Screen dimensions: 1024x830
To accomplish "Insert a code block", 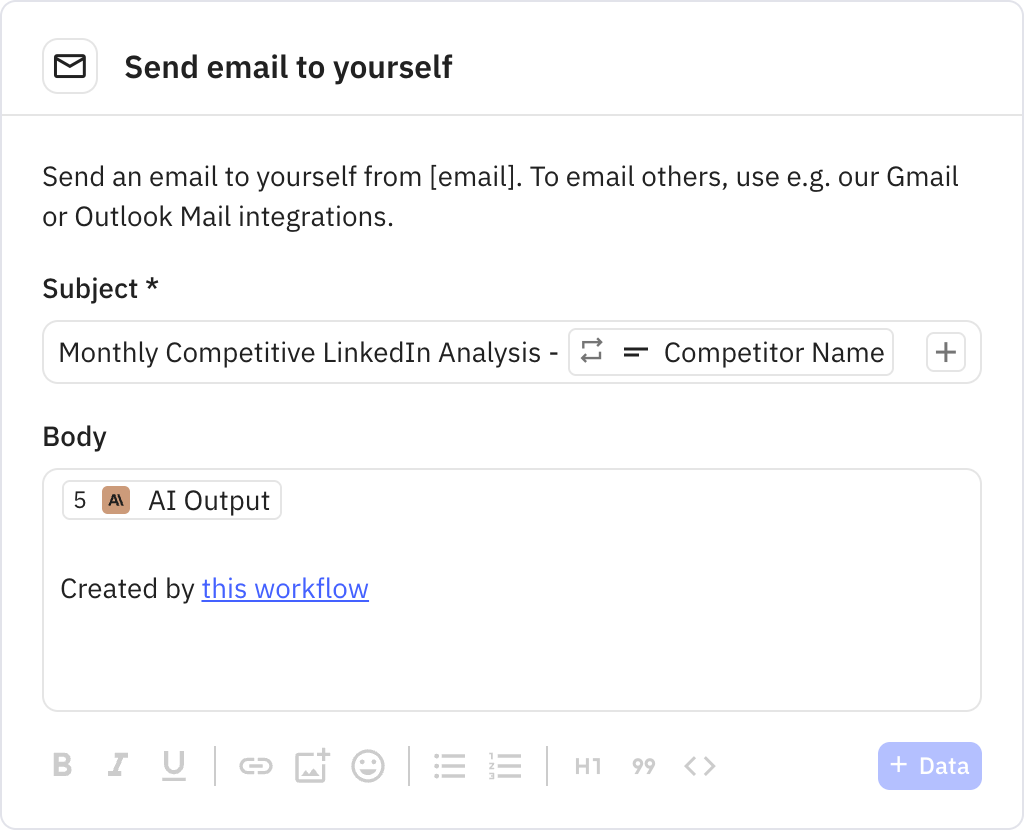I will point(700,766).
